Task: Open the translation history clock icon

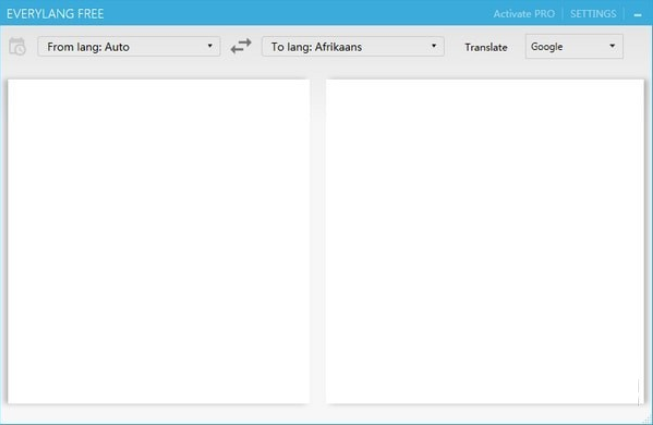Action: (x=17, y=47)
